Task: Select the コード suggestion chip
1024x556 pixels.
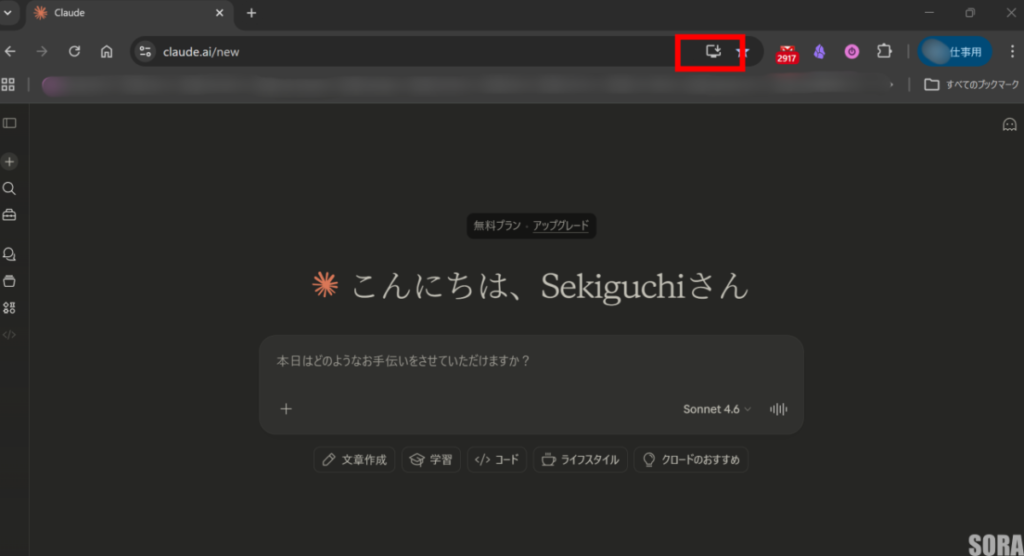Action: pos(497,460)
